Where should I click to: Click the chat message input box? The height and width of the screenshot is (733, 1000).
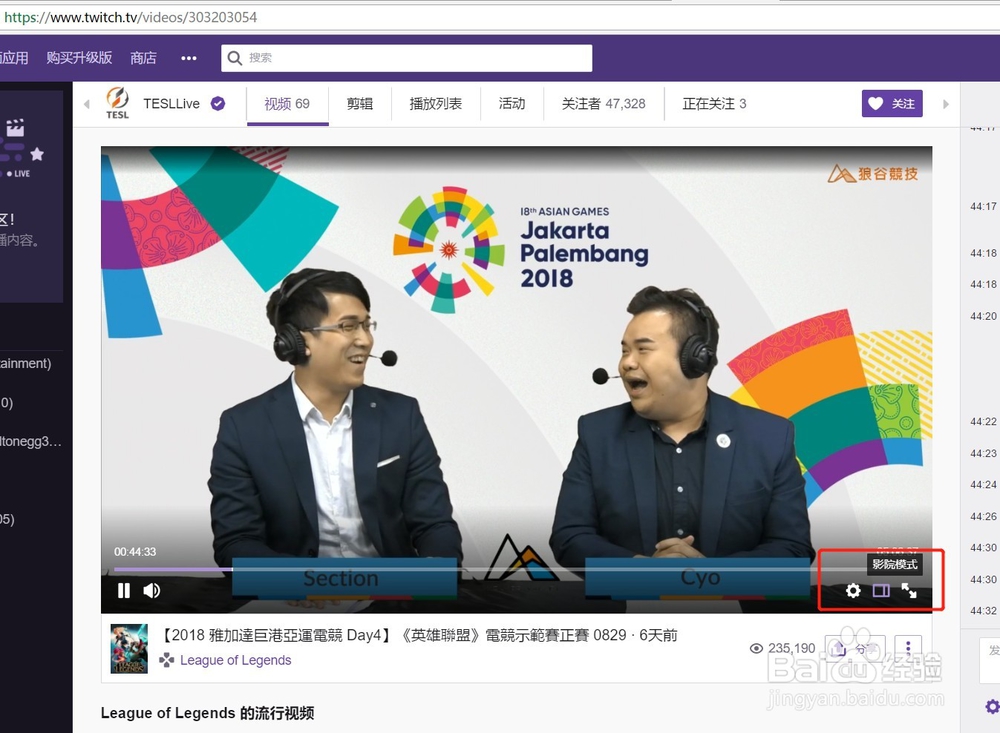click(990, 660)
